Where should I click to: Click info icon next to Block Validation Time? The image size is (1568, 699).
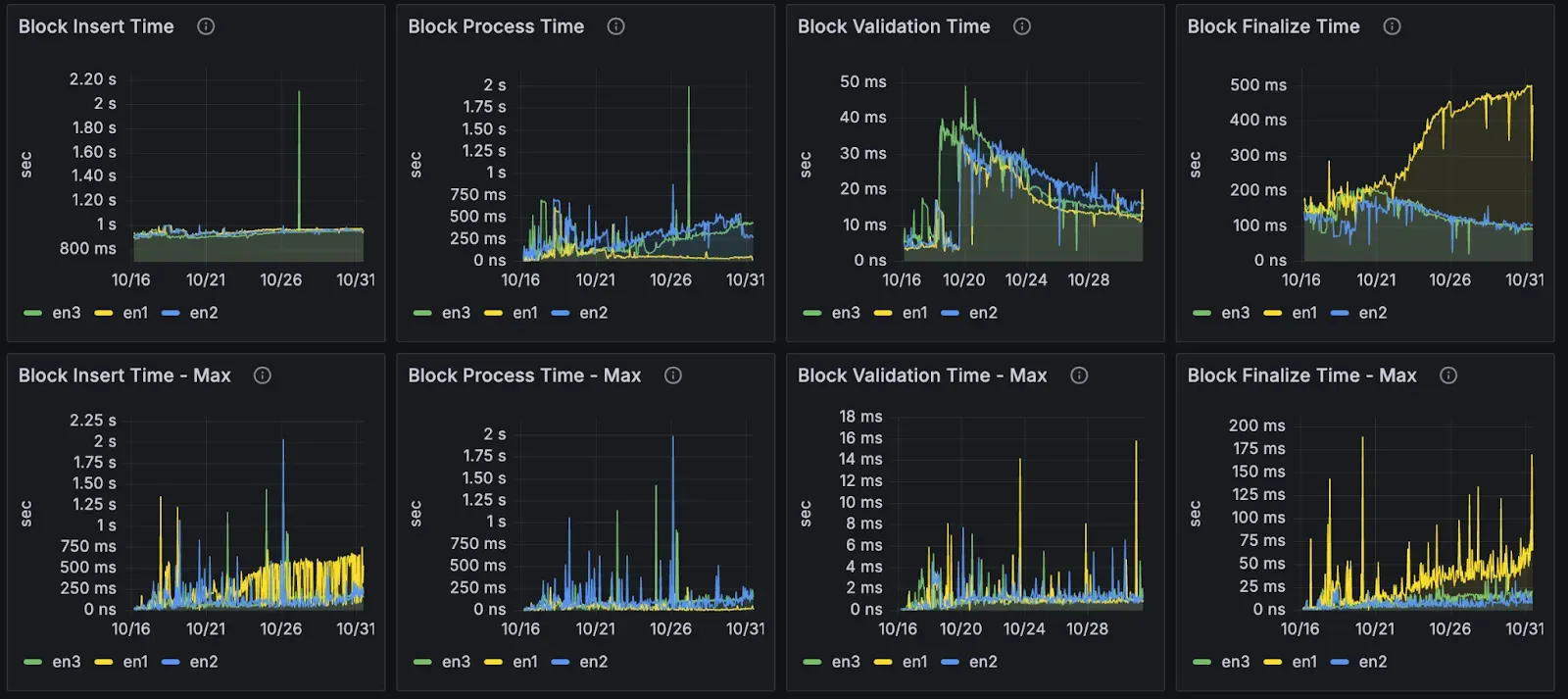(1022, 26)
